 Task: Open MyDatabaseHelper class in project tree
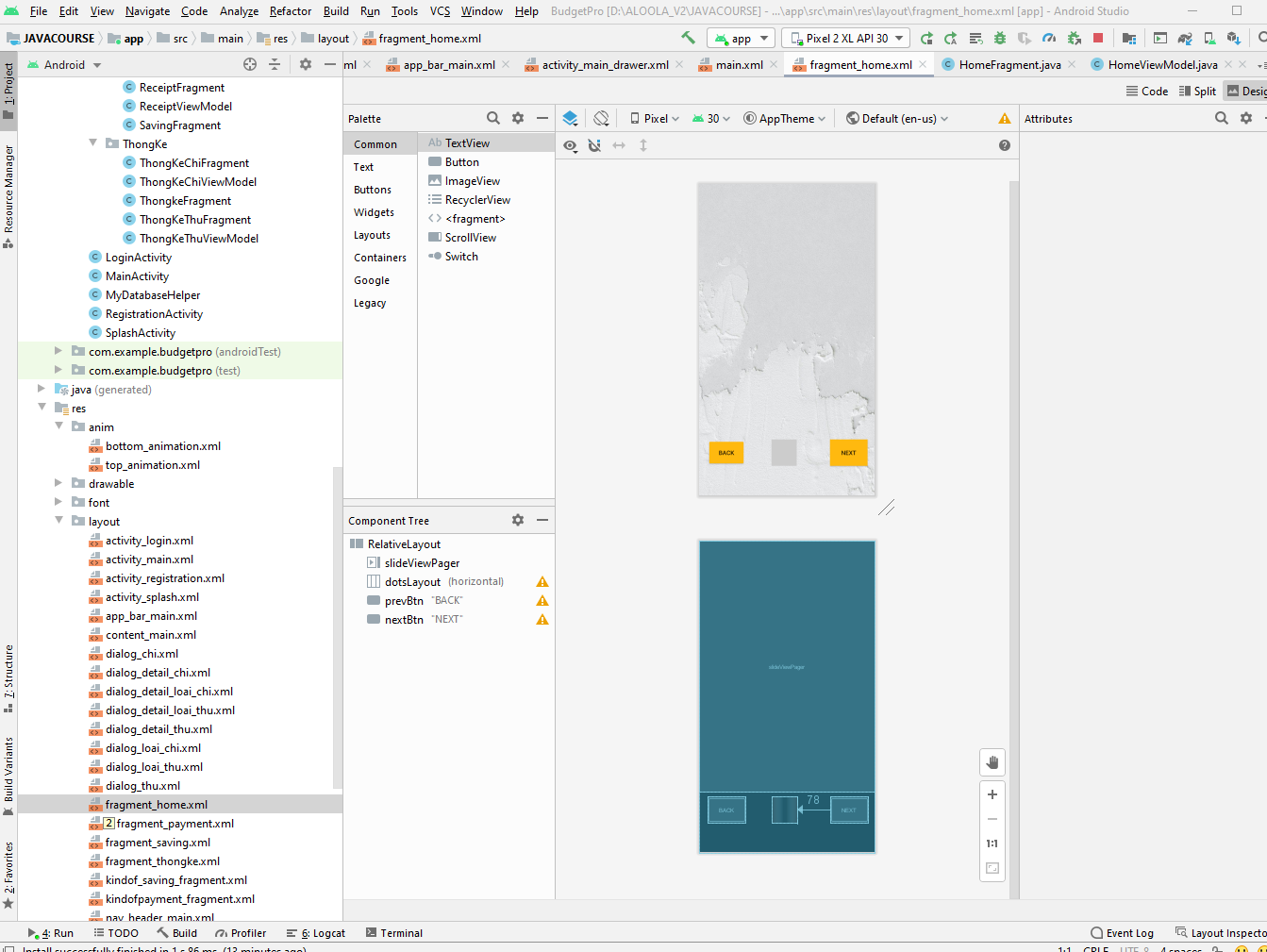pyautogui.click(x=153, y=295)
